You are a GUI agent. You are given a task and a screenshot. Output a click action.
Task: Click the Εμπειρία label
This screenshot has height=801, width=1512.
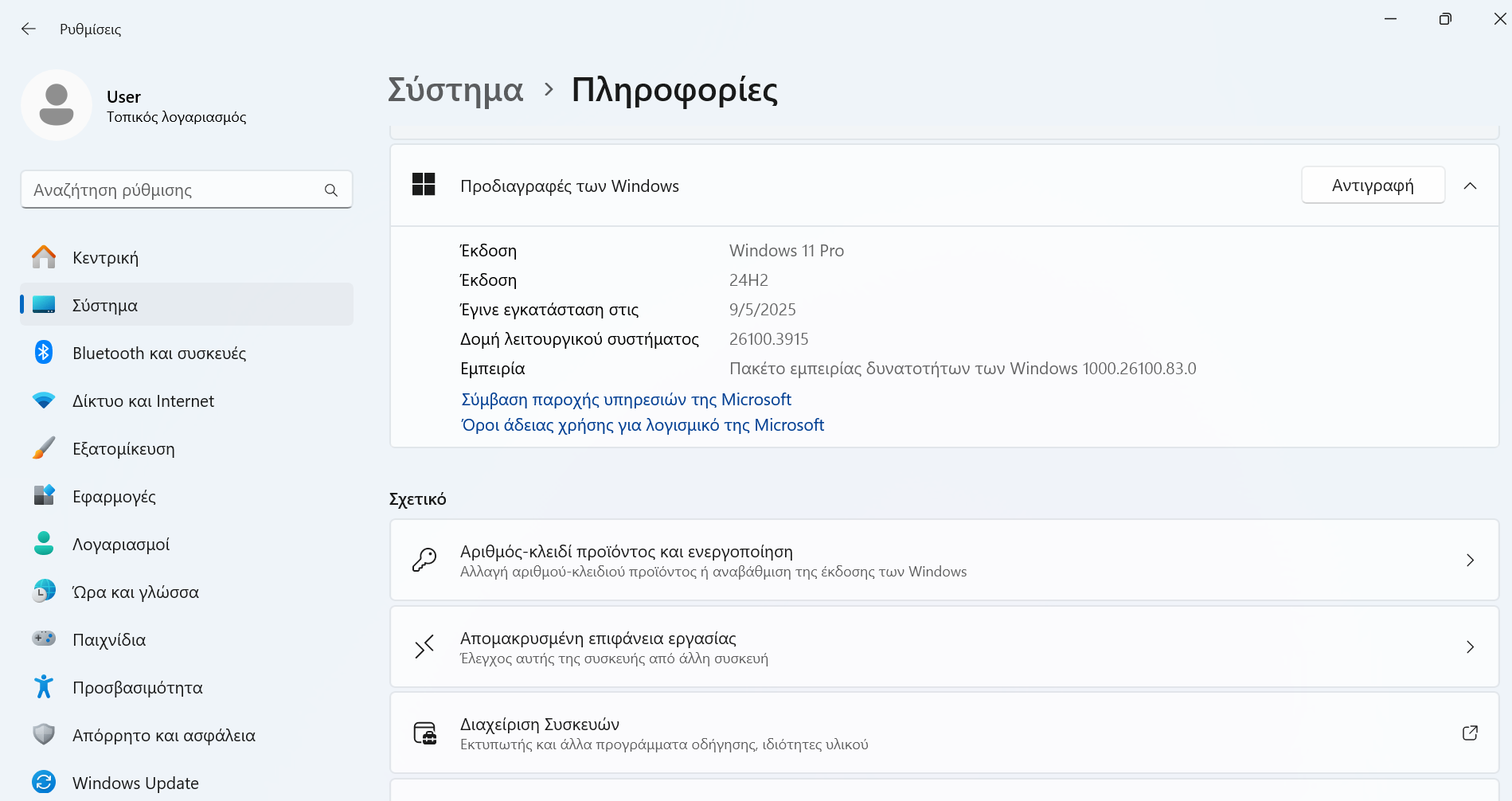493,369
